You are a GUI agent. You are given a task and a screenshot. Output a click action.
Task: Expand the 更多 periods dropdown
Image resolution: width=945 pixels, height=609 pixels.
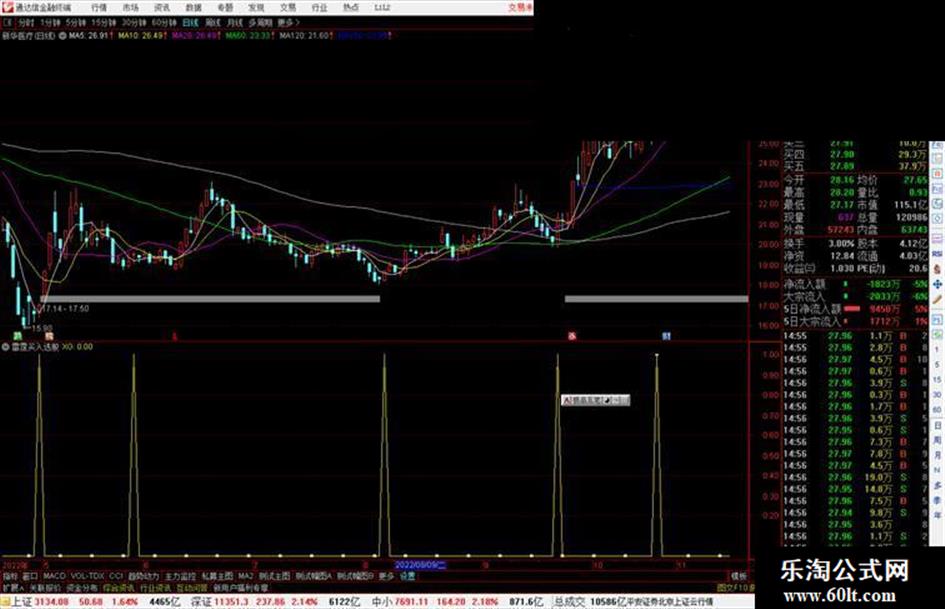[x=288, y=23]
